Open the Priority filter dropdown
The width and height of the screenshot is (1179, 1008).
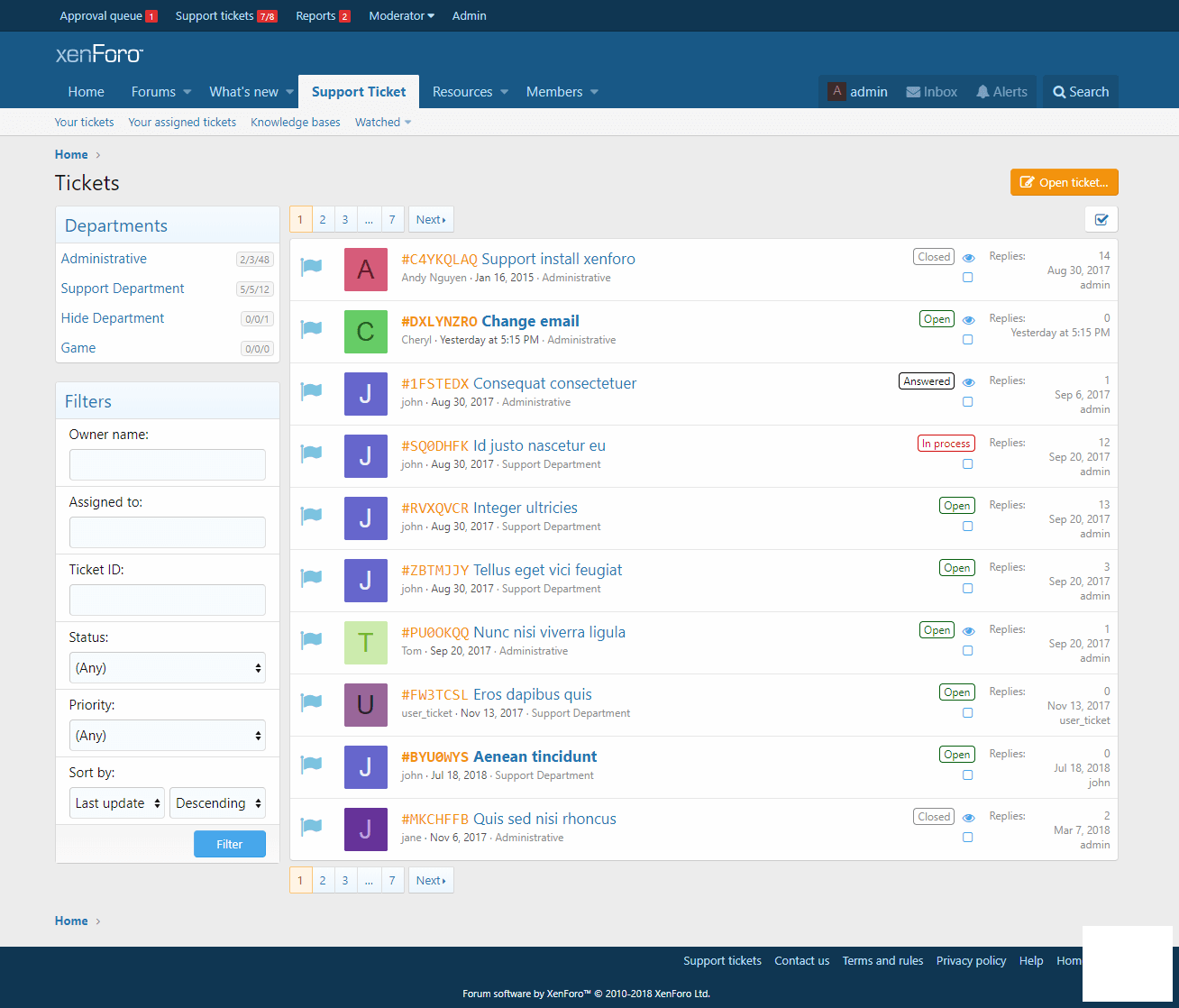click(x=168, y=736)
